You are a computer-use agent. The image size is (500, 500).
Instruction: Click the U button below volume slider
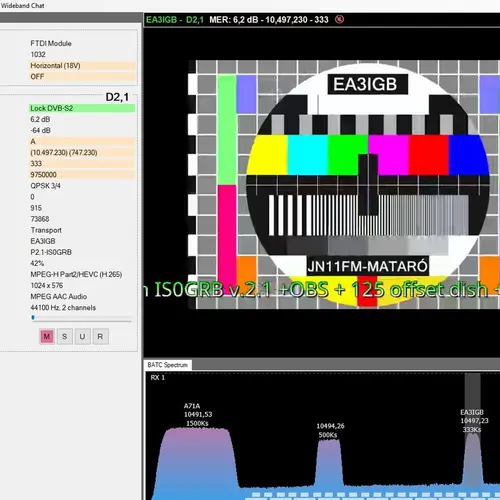point(82,337)
